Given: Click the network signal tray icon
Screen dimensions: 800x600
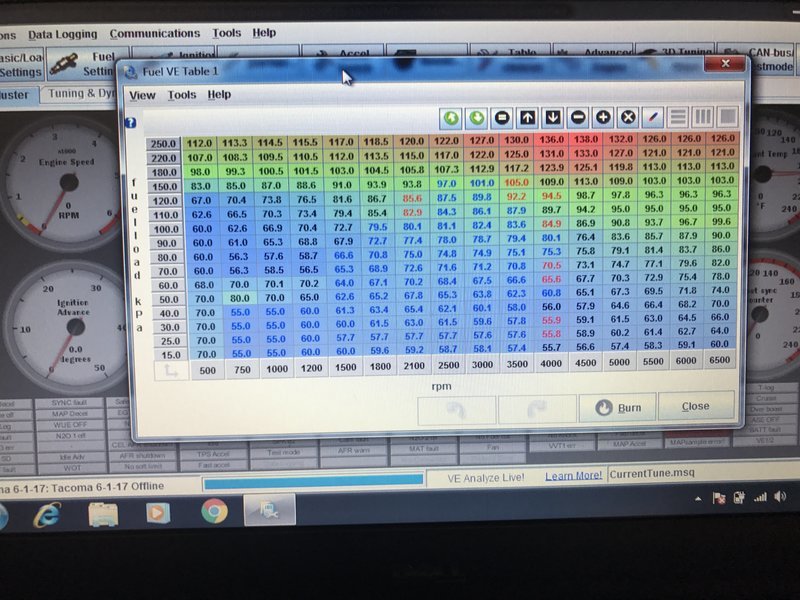Looking at the screenshot, I should [x=760, y=497].
